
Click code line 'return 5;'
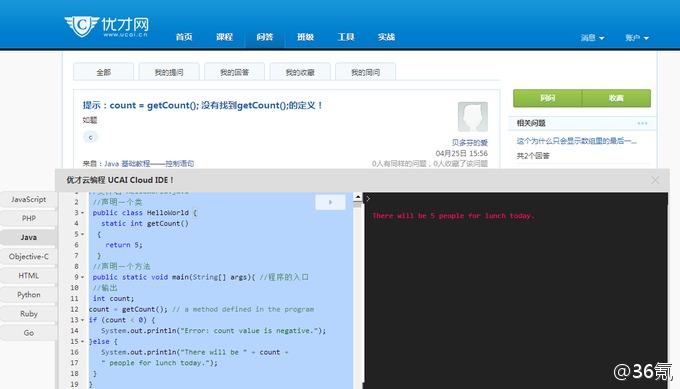[x=124, y=245]
